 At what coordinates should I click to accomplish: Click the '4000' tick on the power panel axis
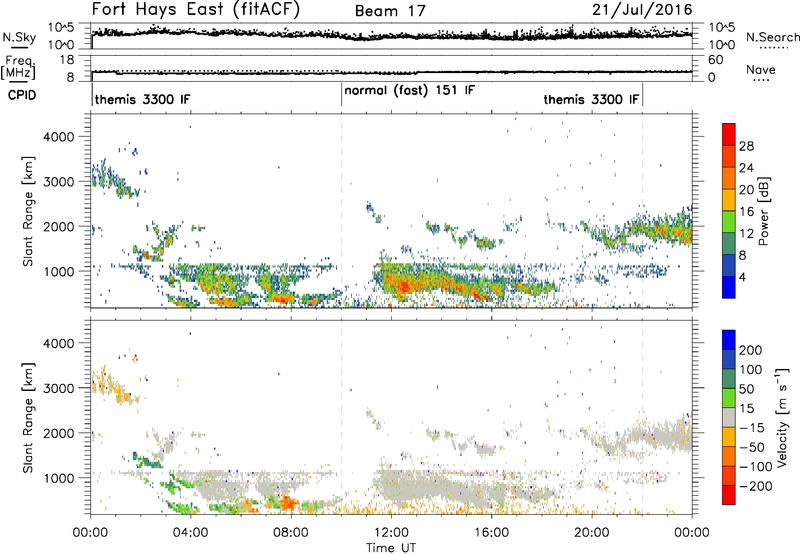coord(58,137)
